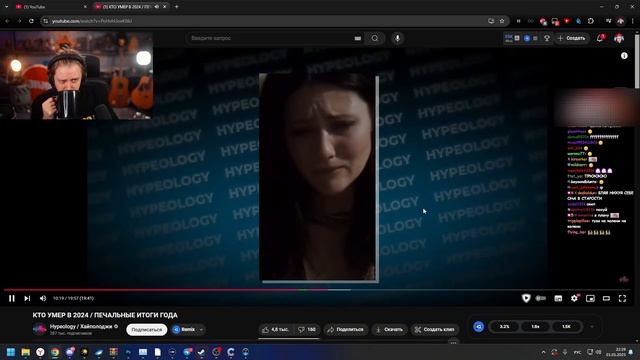Show hidden system tray icons
640x360 pixels.
click(x=543, y=352)
